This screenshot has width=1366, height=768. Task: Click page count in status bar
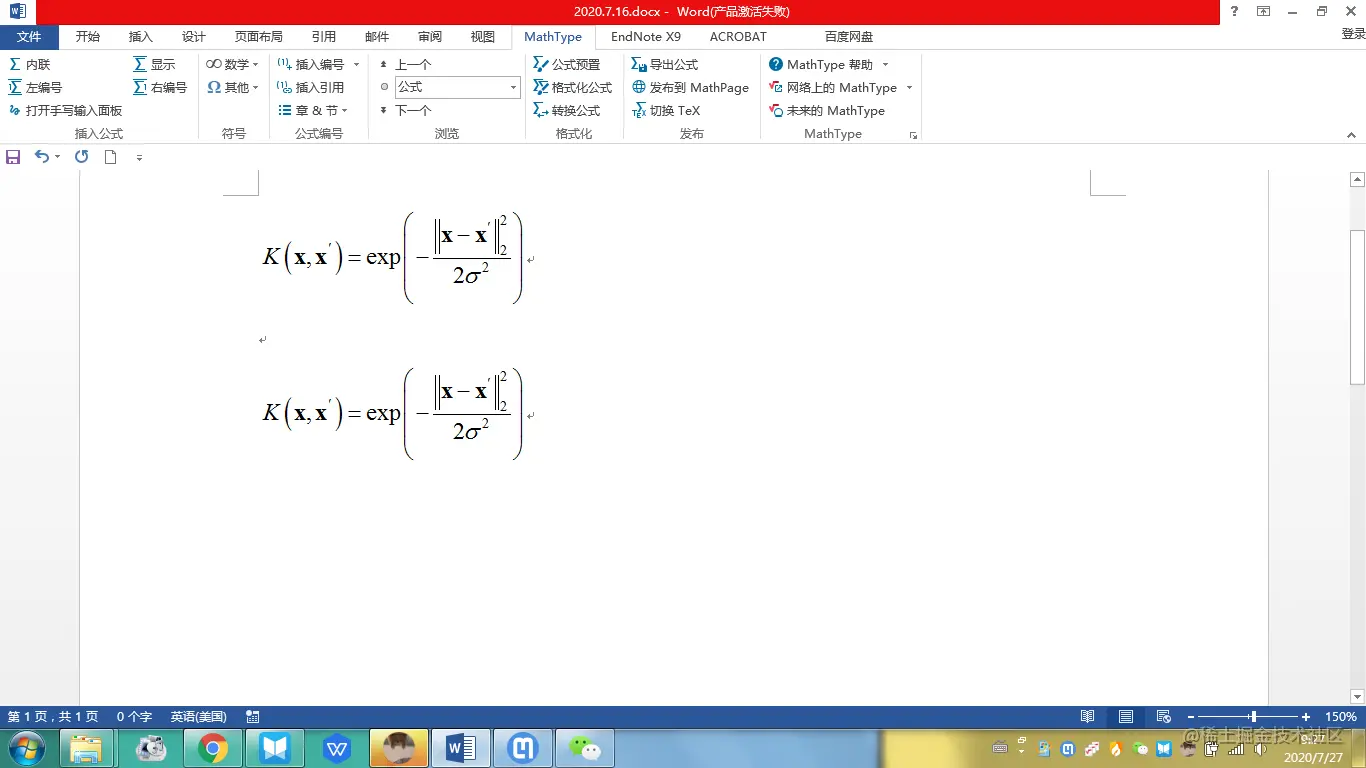[x=53, y=717]
